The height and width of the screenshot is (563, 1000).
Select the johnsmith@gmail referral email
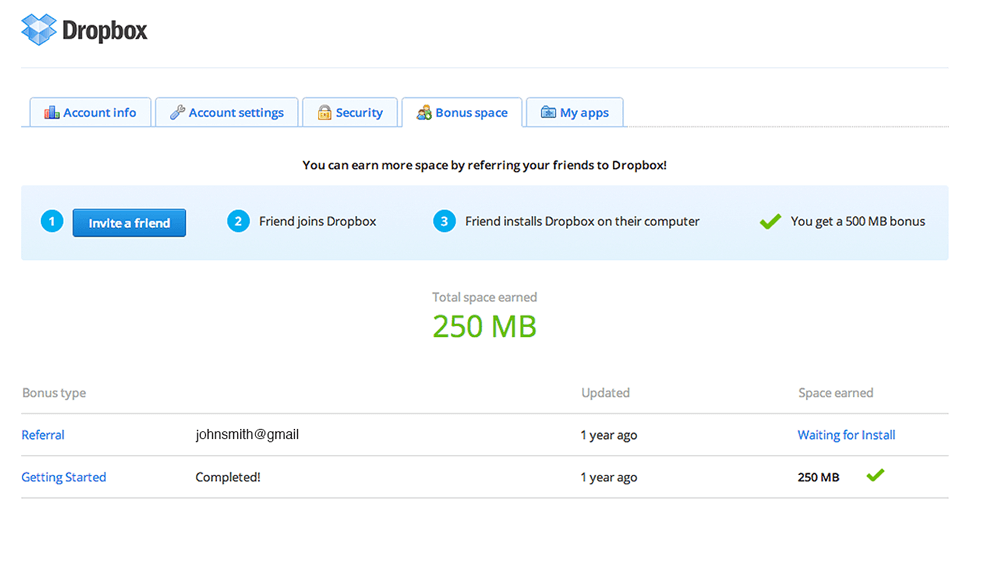point(247,435)
